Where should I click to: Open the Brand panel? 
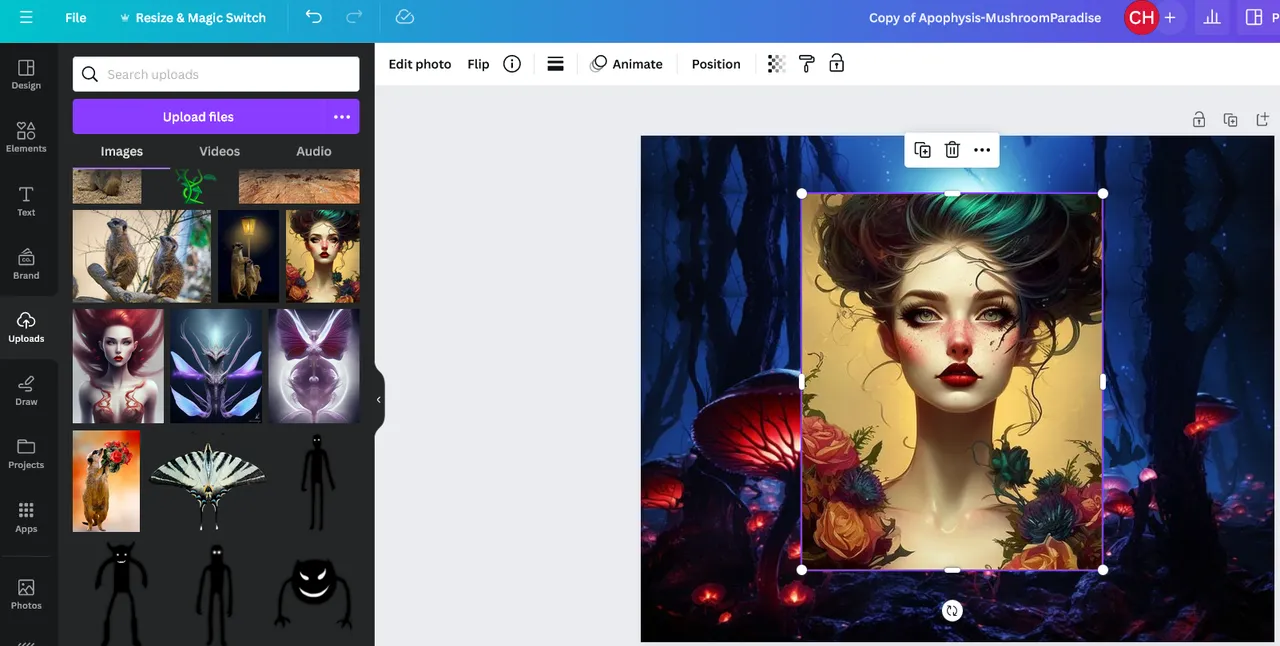coord(26,264)
